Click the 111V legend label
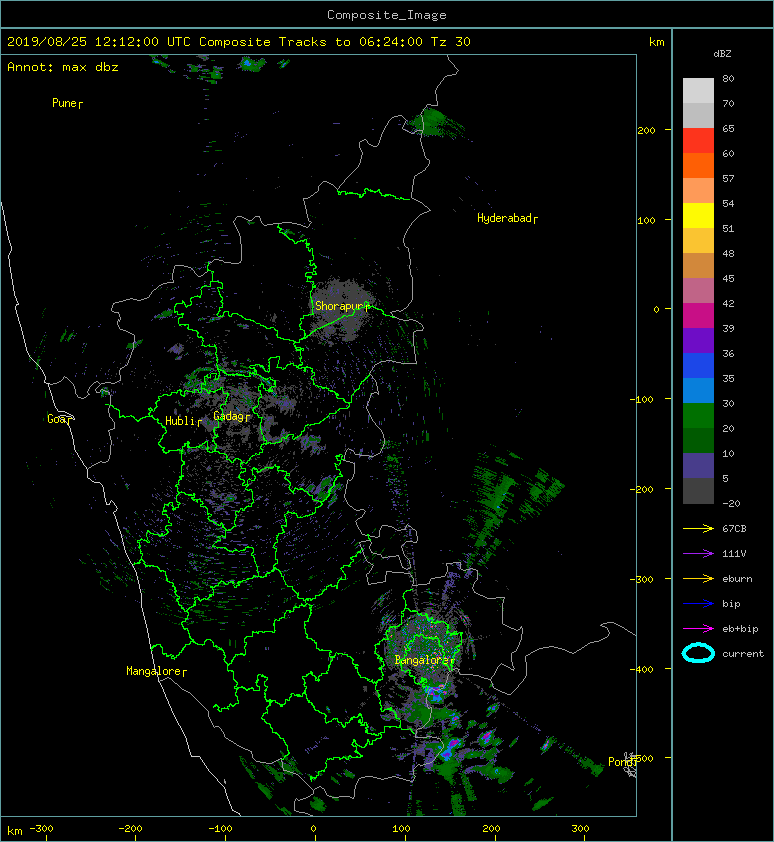The width and height of the screenshot is (774, 842). (x=734, y=554)
